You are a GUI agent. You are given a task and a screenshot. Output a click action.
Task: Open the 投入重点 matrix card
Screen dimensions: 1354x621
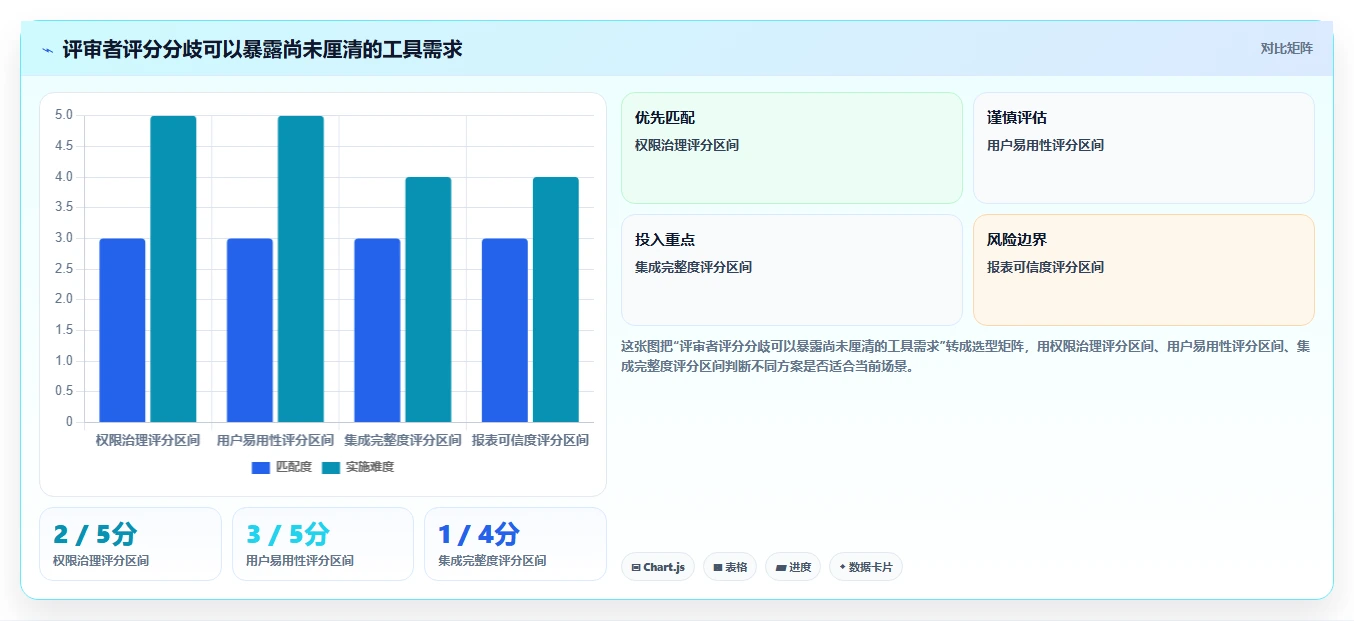tap(792, 270)
